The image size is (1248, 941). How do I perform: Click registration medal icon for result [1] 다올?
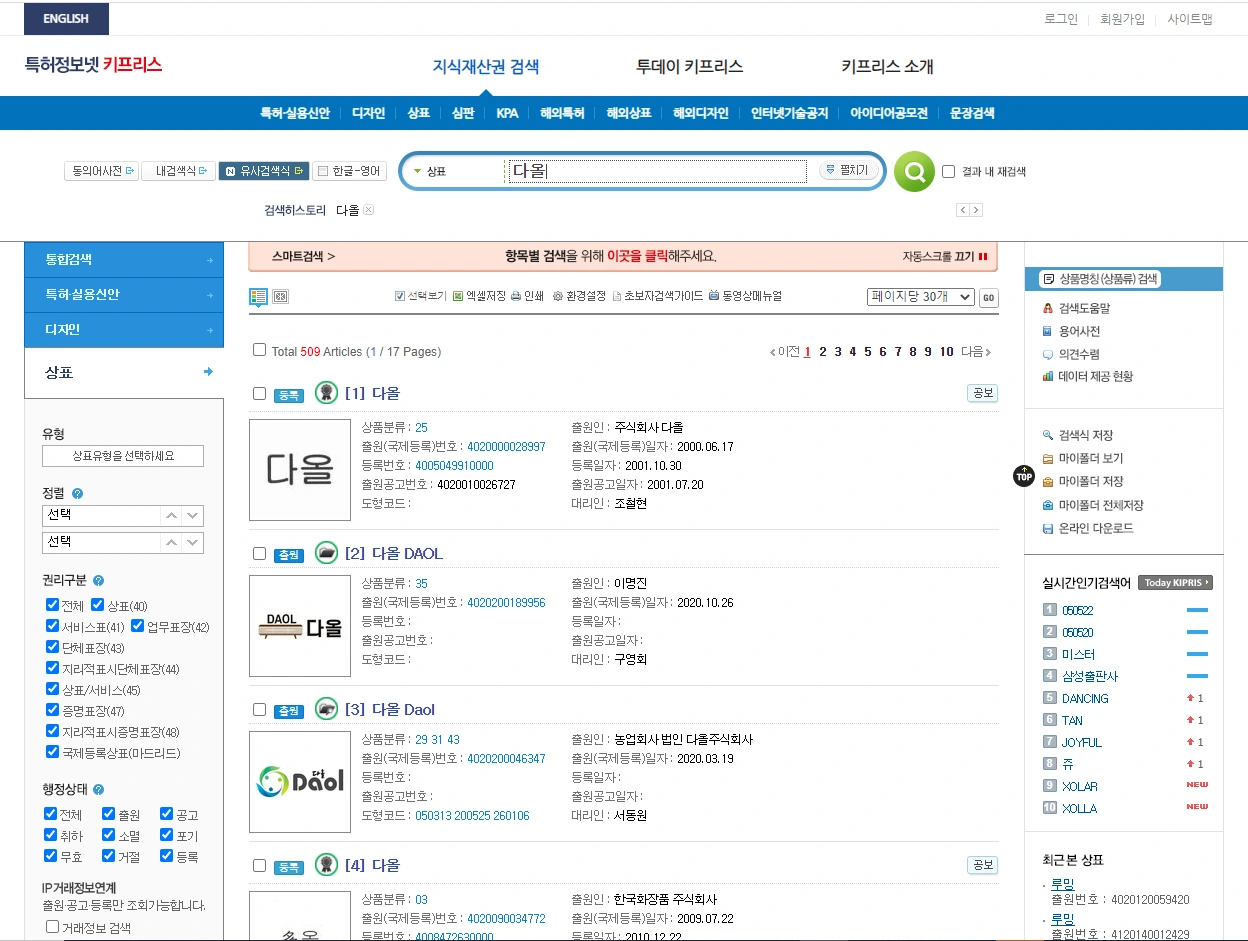coord(326,393)
